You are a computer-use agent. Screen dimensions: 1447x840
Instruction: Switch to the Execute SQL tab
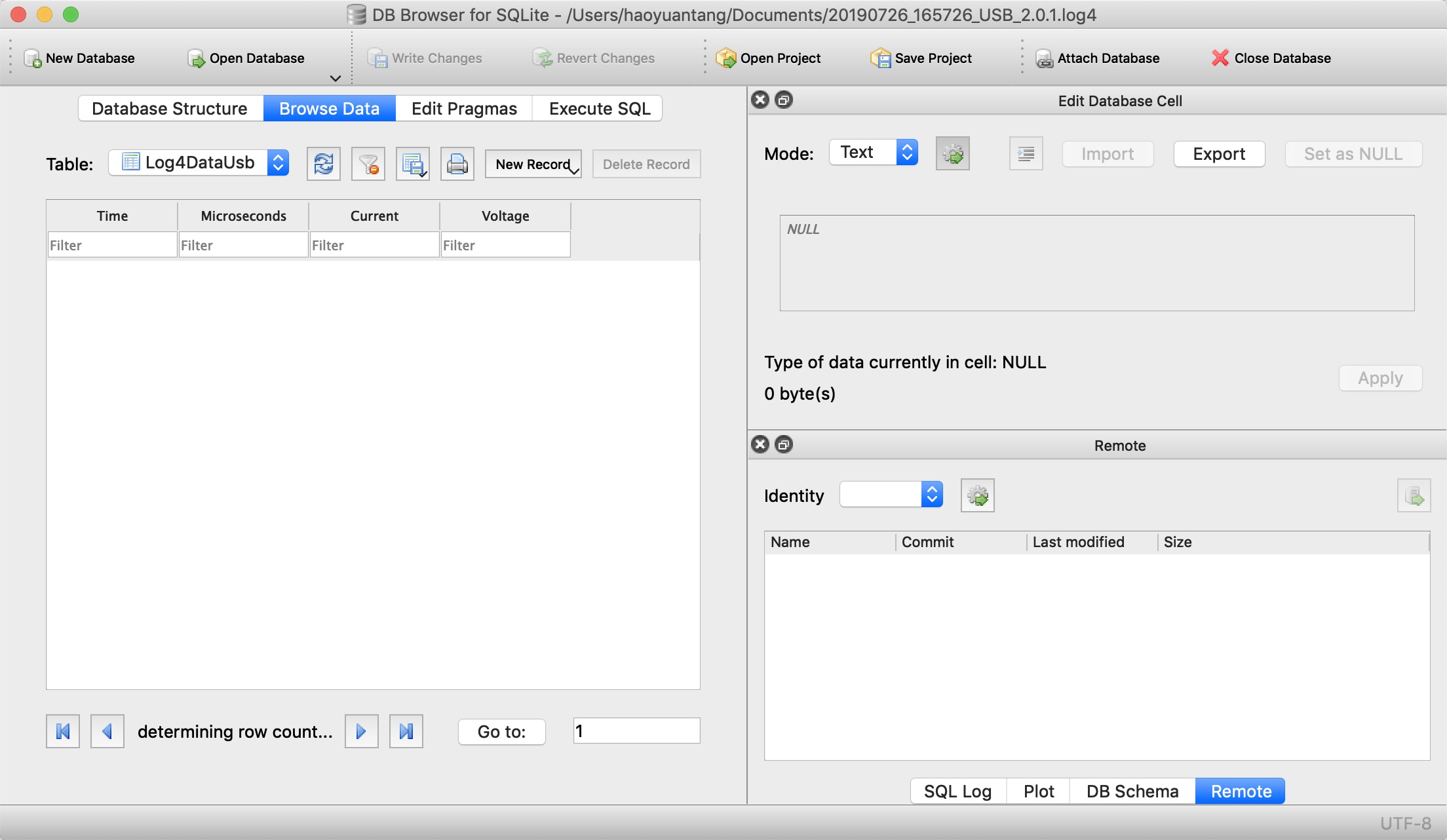[x=597, y=108]
